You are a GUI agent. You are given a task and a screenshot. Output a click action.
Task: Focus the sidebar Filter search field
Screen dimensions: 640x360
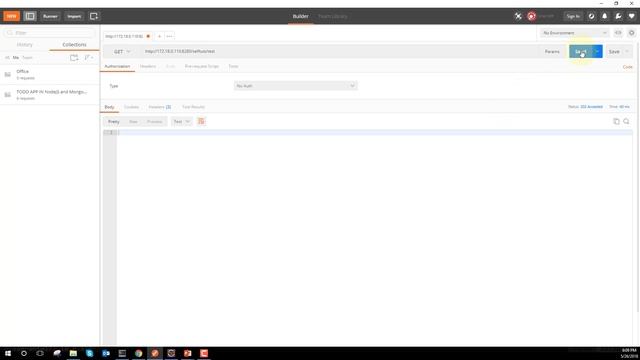point(49,33)
